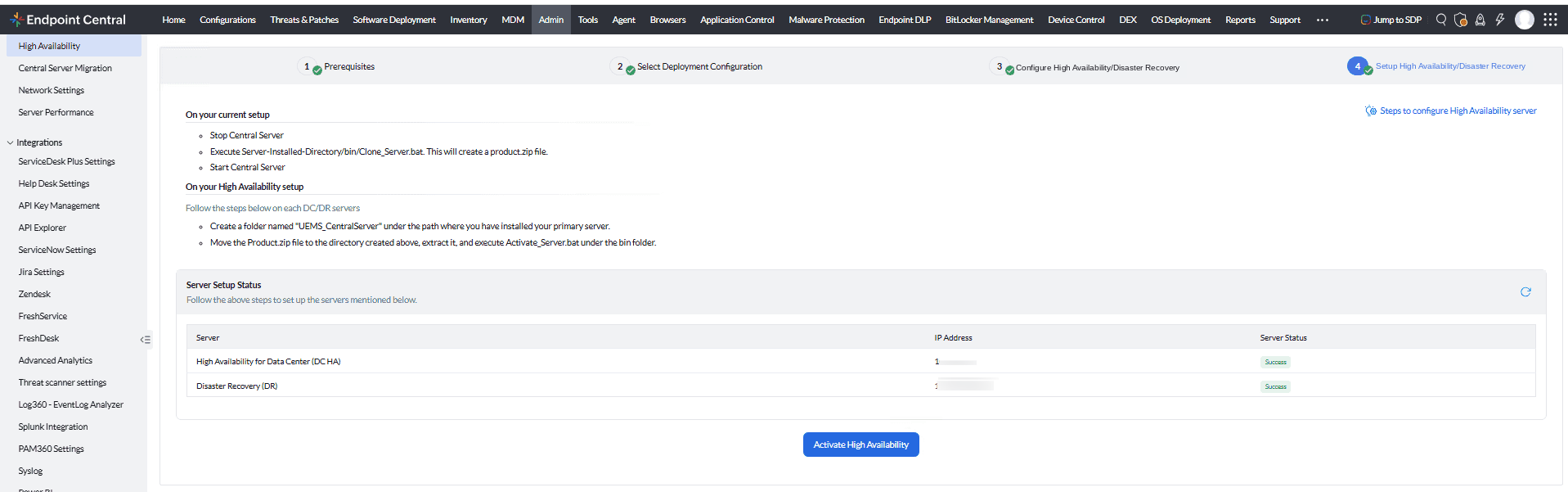Click Success status for DC HA server
Image resolution: width=1568 pixels, height=492 pixels.
tap(1275, 362)
